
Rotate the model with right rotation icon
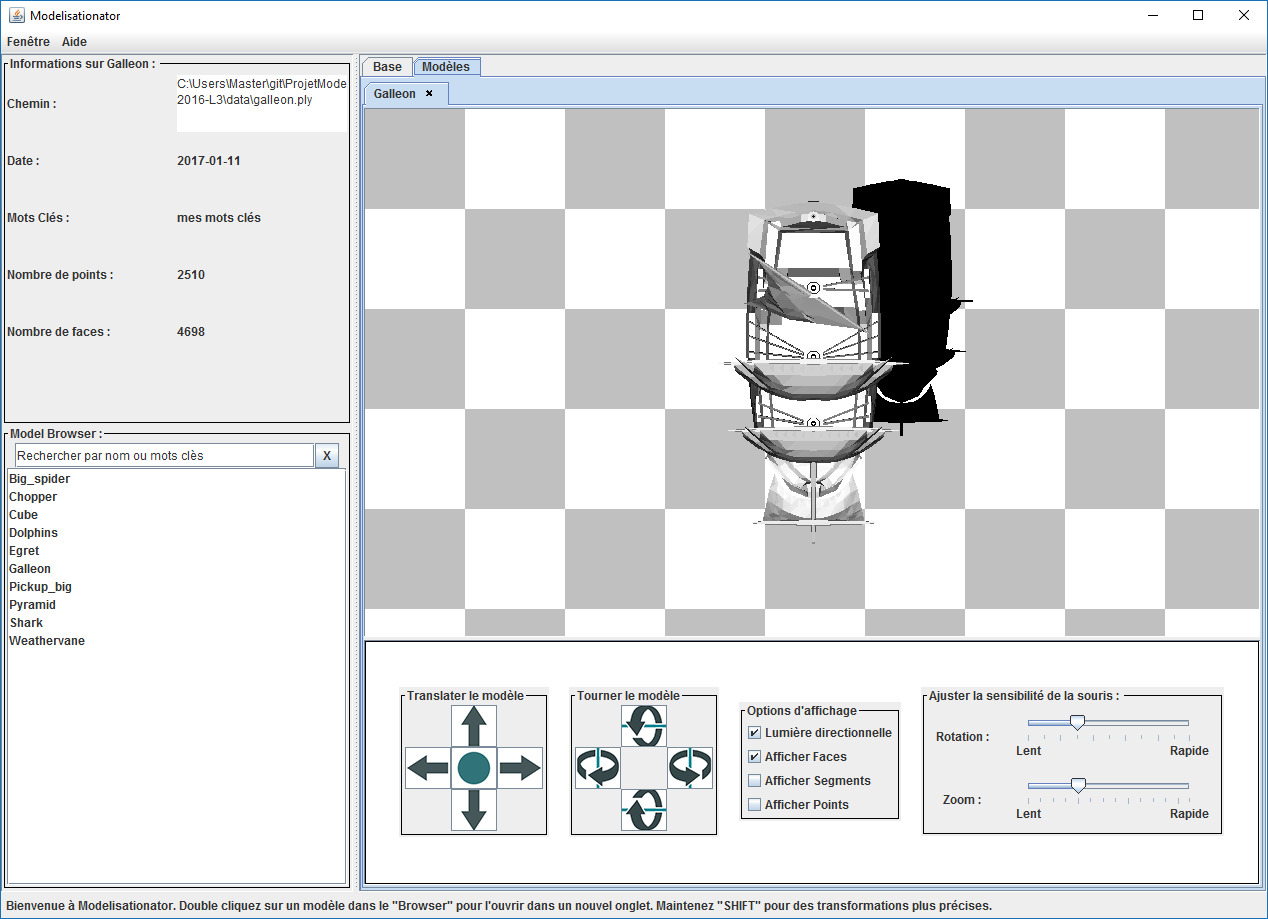tap(690, 768)
